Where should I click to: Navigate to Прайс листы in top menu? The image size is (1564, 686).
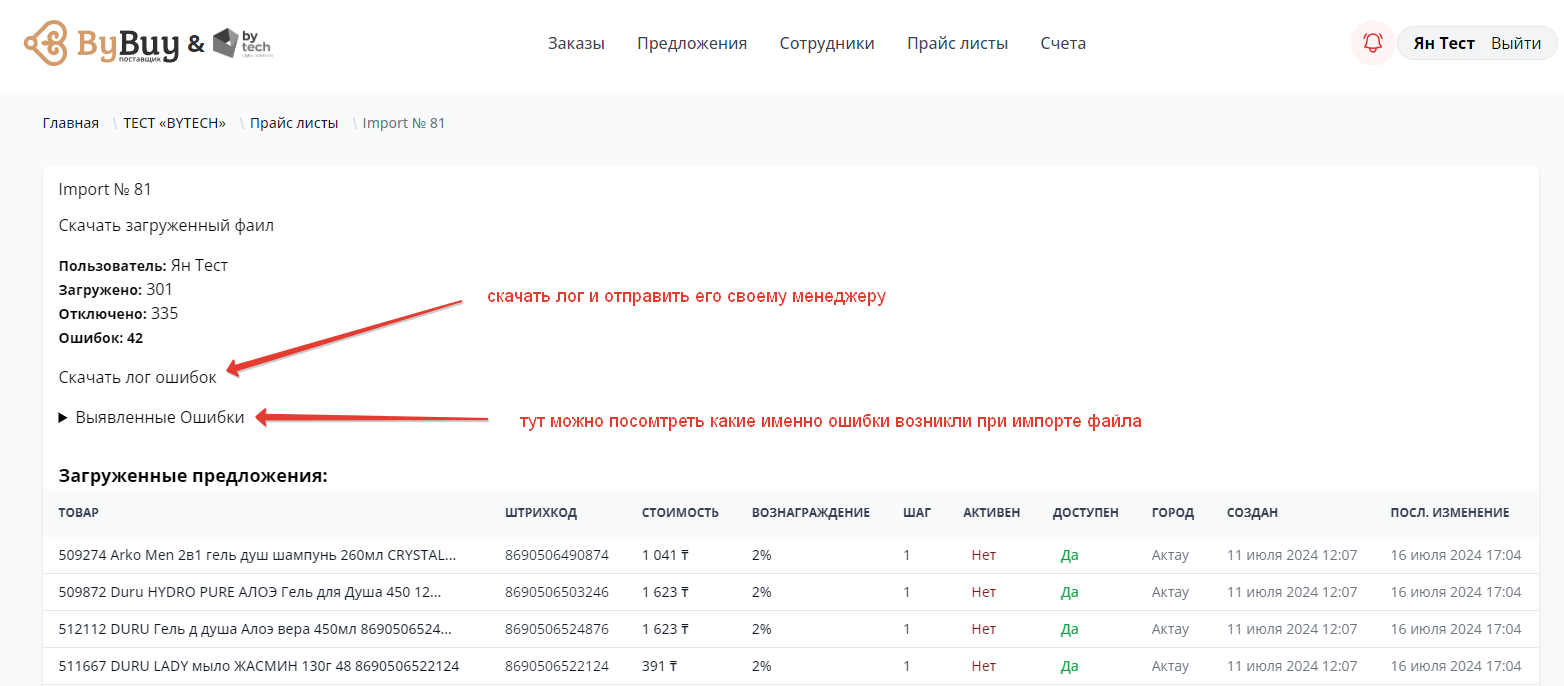coord(957,43)
